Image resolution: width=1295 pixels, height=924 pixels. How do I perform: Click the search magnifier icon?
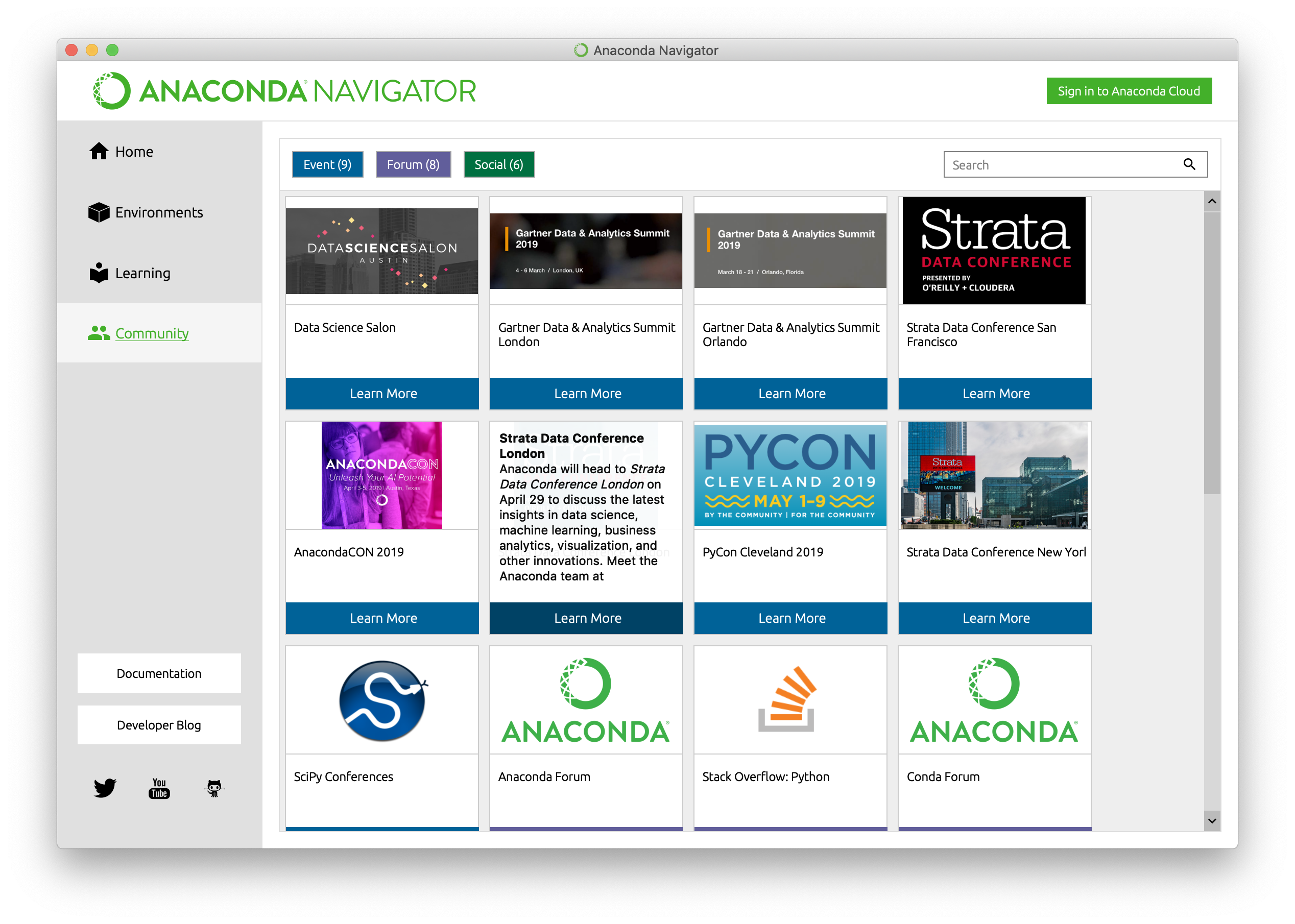tap(1189, 164)
